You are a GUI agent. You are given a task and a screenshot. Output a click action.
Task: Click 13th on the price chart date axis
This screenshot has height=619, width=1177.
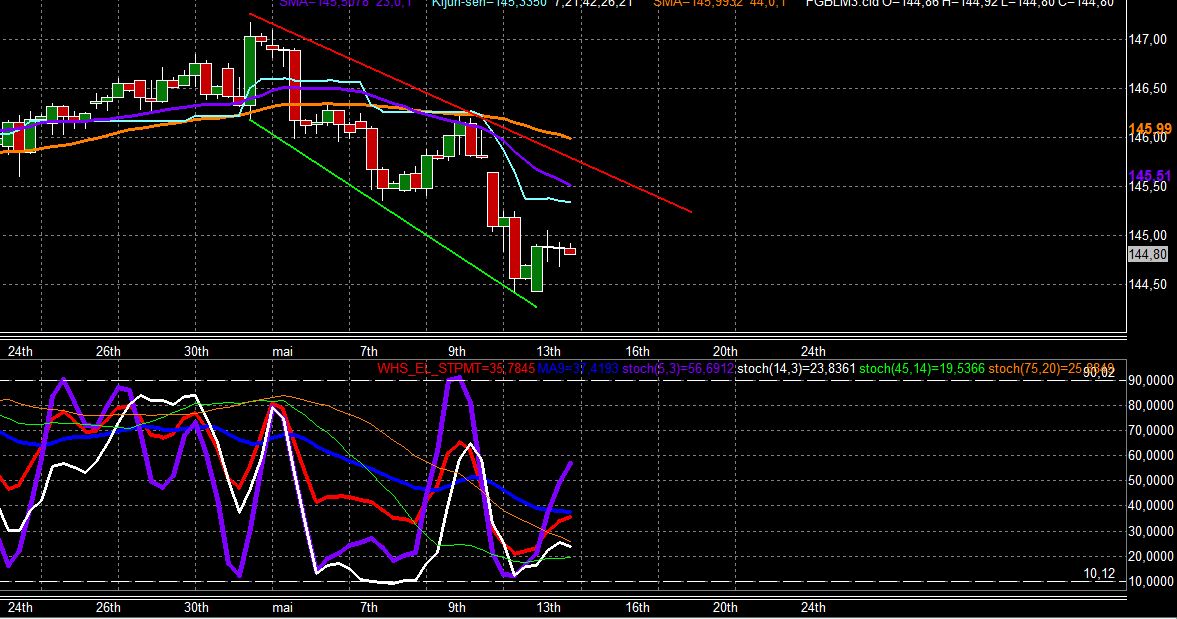[548, 351]
